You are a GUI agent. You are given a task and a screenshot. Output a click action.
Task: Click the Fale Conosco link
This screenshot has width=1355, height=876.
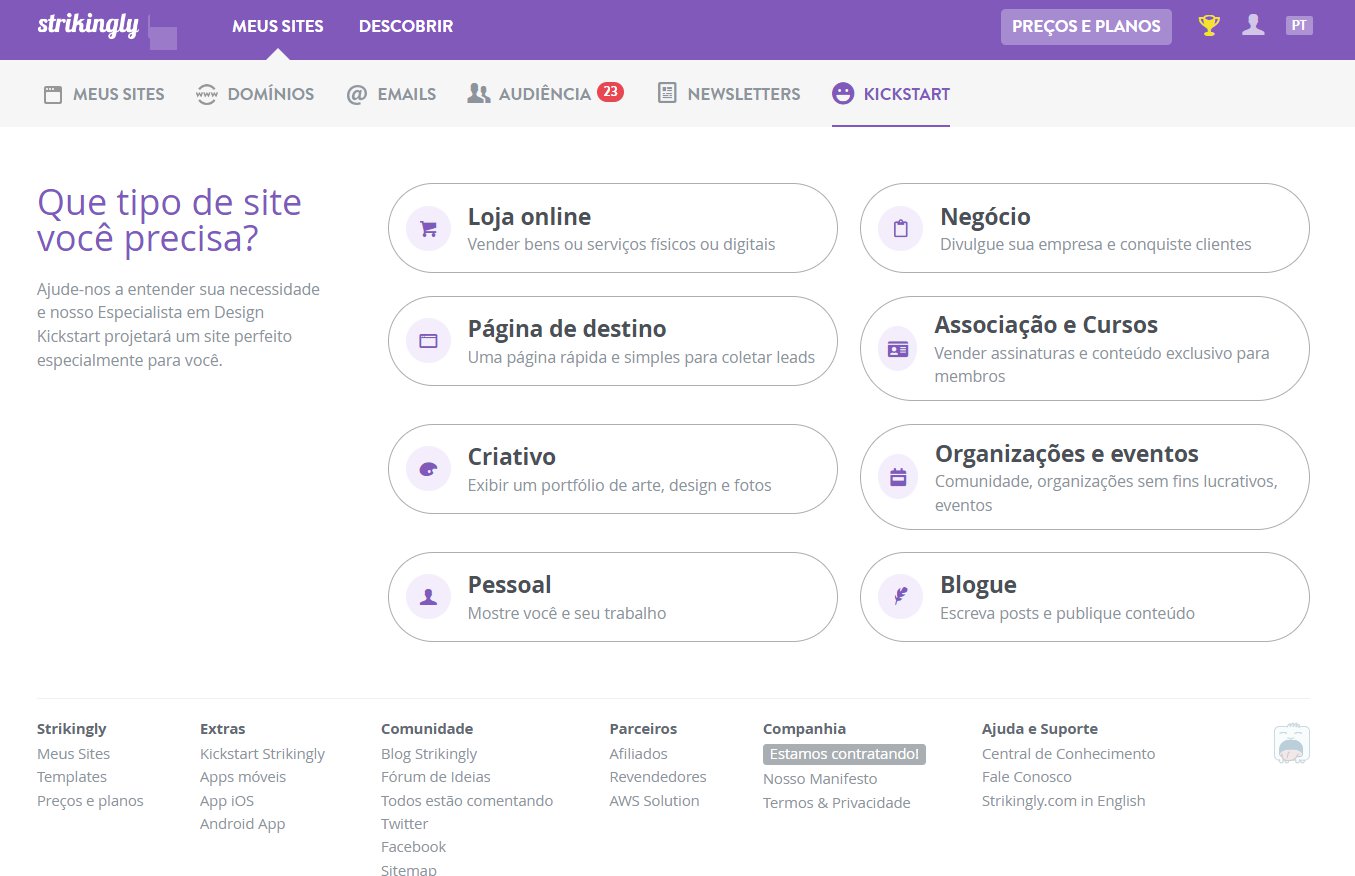click(1027, 777)
